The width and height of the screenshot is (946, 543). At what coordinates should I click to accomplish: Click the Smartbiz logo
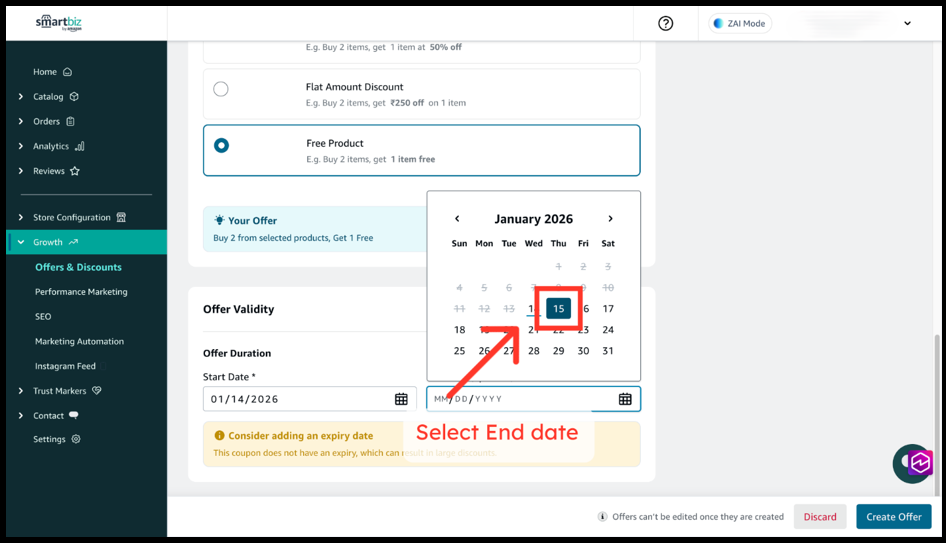coord(59,23)
